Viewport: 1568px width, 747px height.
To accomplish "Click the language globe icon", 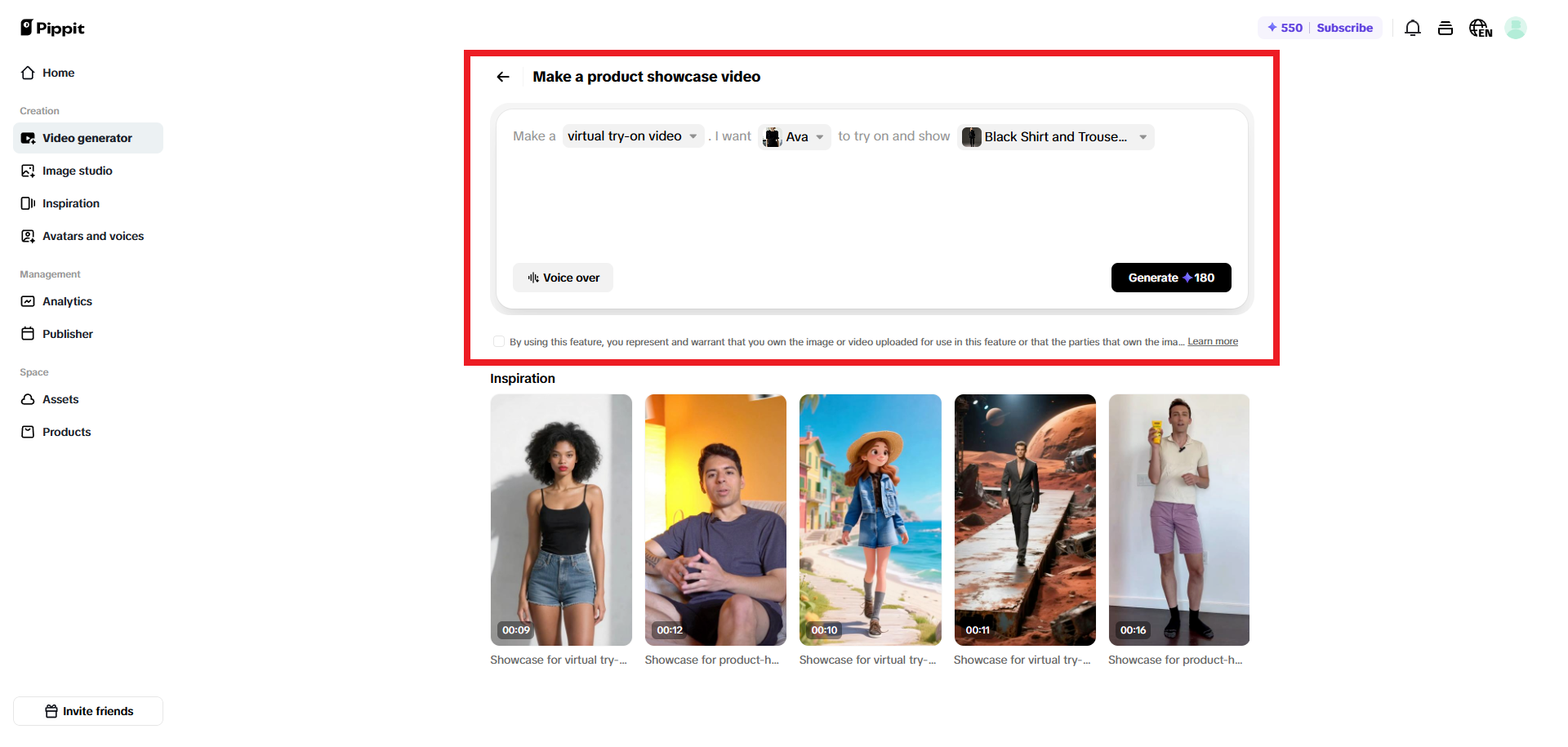I will coord(1480,29).
